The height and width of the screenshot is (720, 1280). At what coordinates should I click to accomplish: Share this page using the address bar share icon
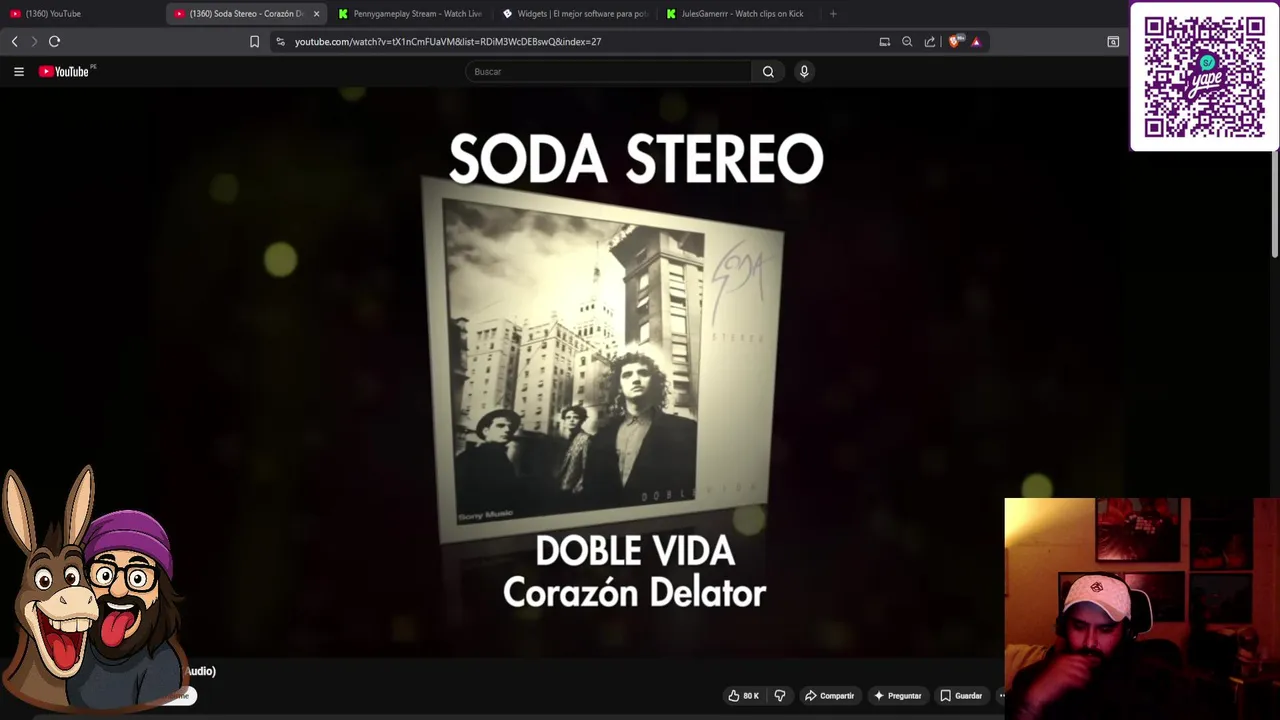tap(930, 41)
